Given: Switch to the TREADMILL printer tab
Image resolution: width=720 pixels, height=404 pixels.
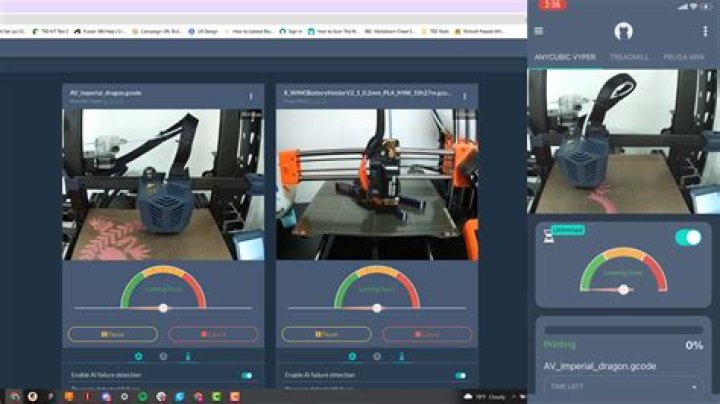Looking at the screenshot, I should tap(629, 57).
